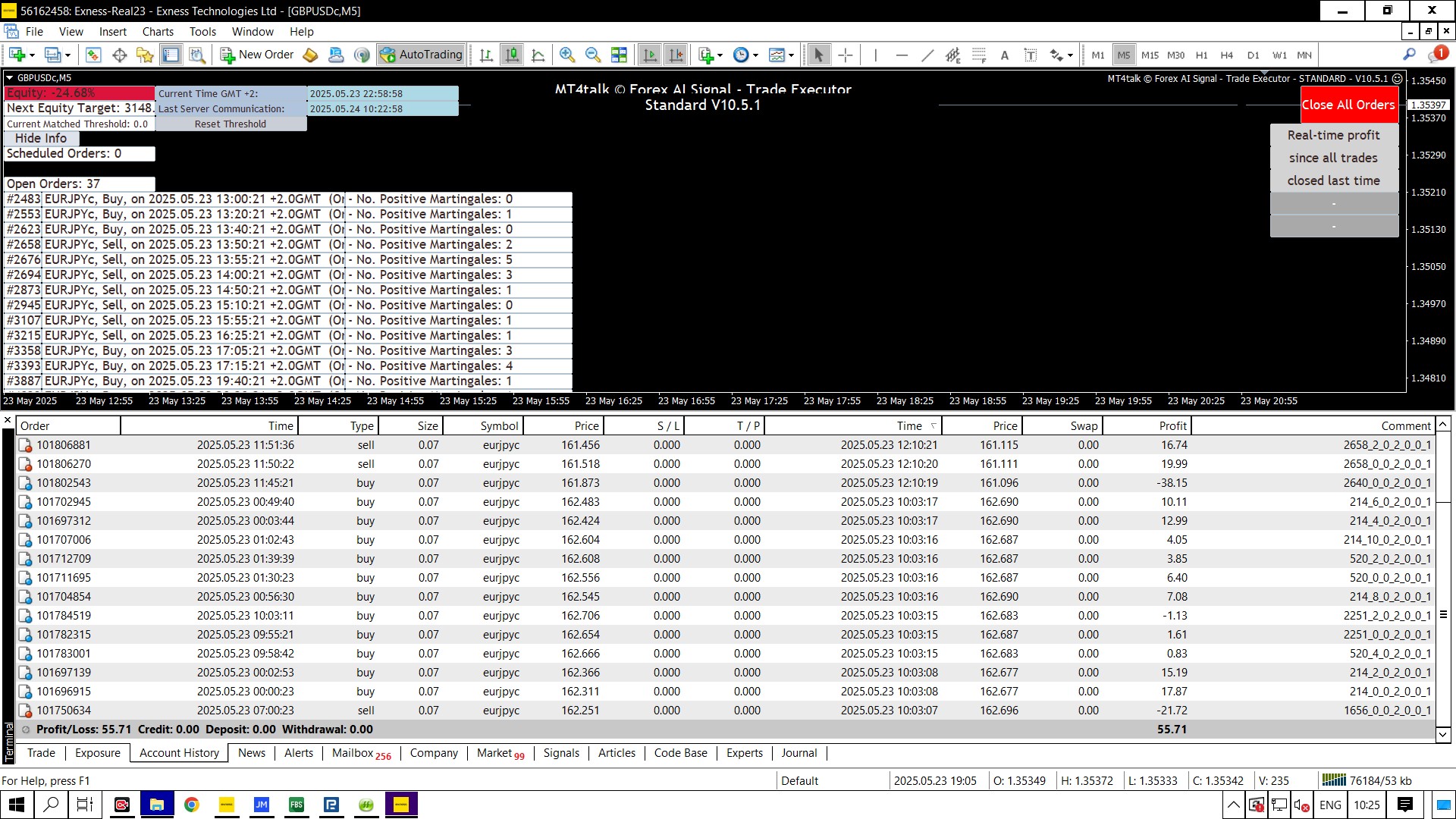Screen dimensions: 1456x819
Task: Click the tile windows icon
Action: [619, 55]
